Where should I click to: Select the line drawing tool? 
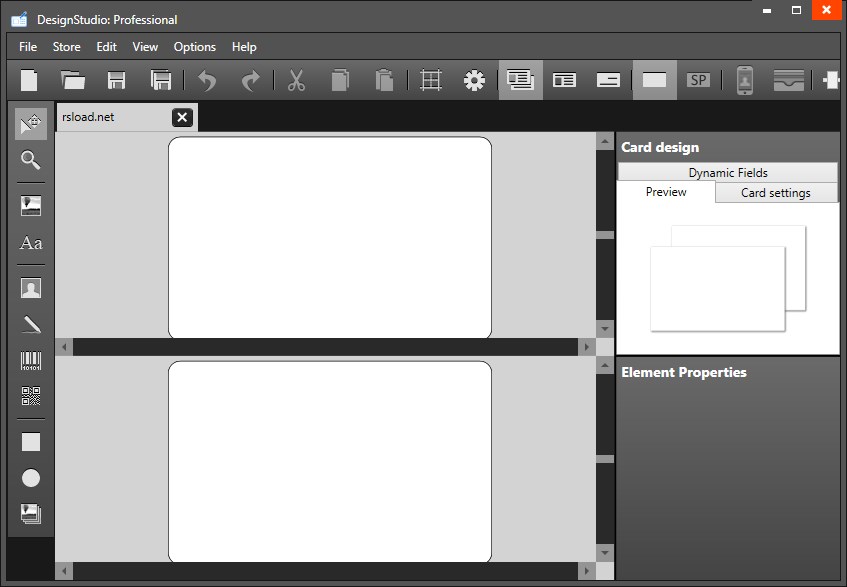30,323
